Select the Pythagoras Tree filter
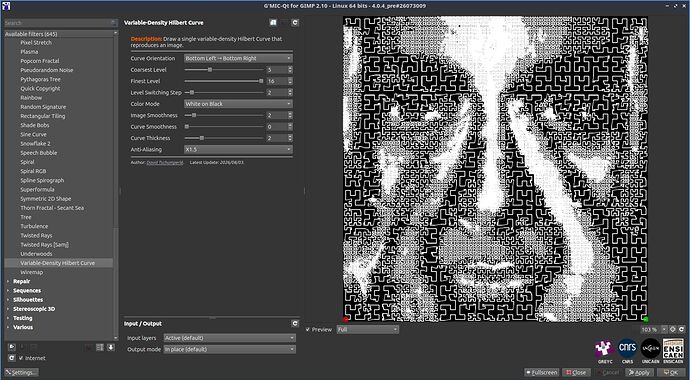Screen dimensions: 690x380 pyautogui.click(x=40, y=79)
